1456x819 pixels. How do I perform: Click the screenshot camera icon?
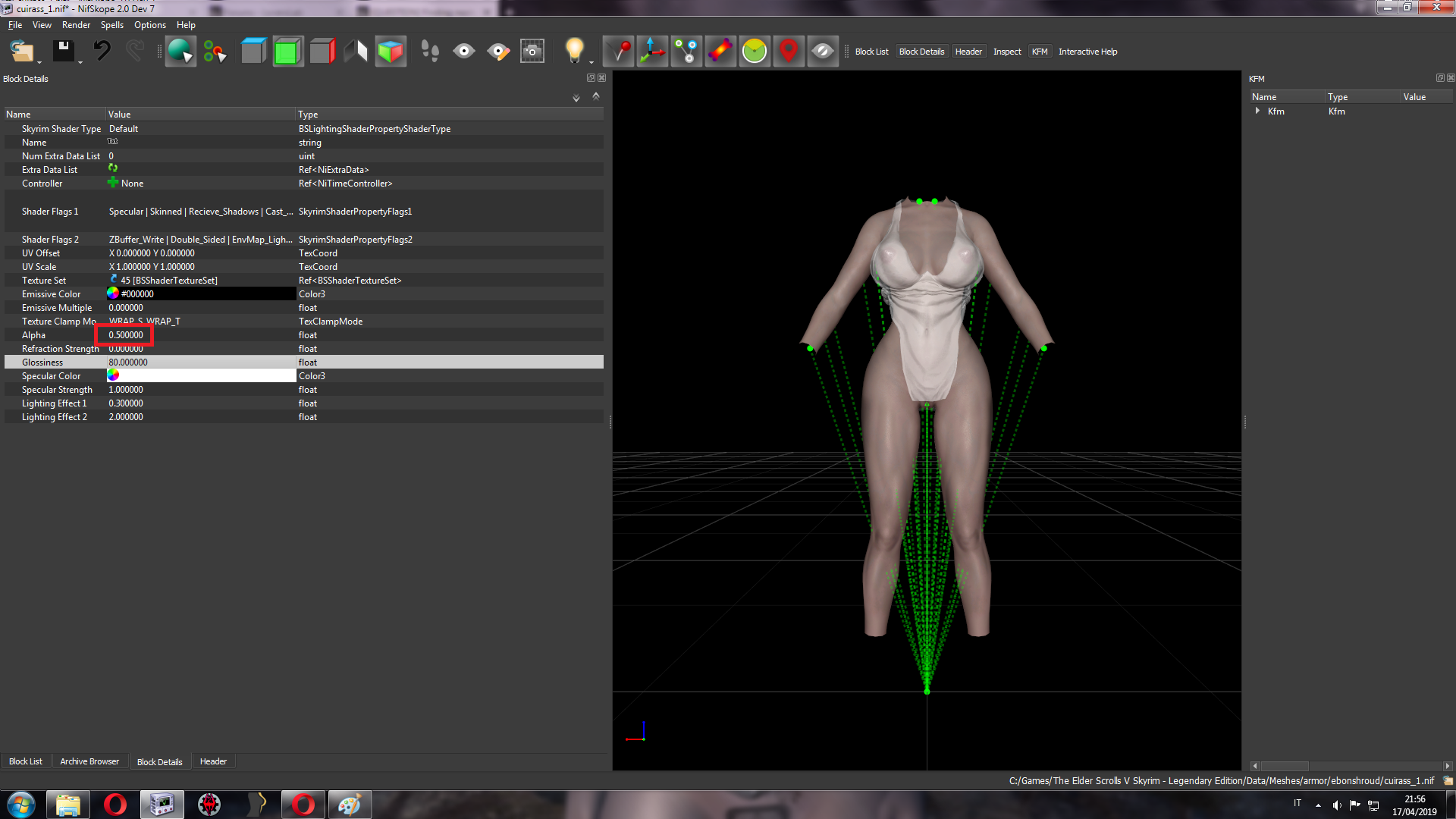point(532,52)
